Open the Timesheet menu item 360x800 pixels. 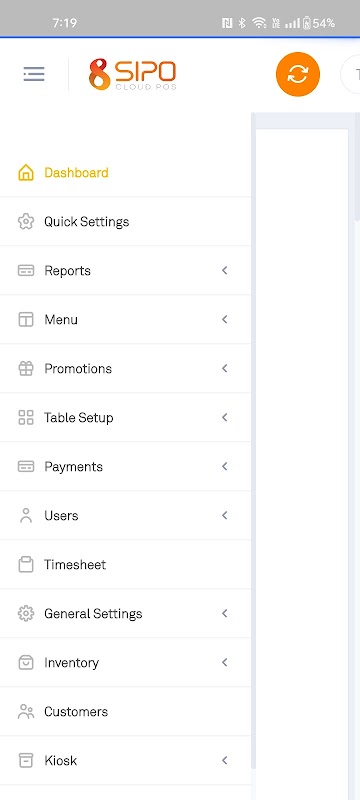(125, 564)
